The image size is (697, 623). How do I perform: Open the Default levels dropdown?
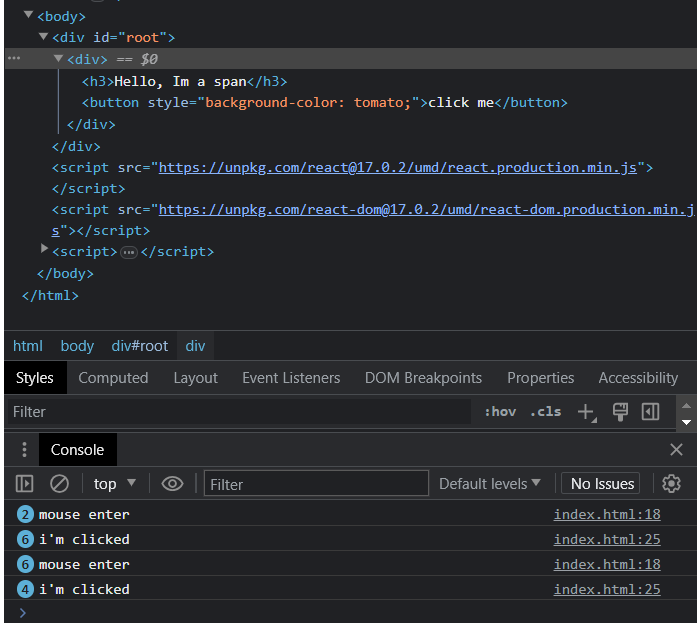(x=489, y=483)
